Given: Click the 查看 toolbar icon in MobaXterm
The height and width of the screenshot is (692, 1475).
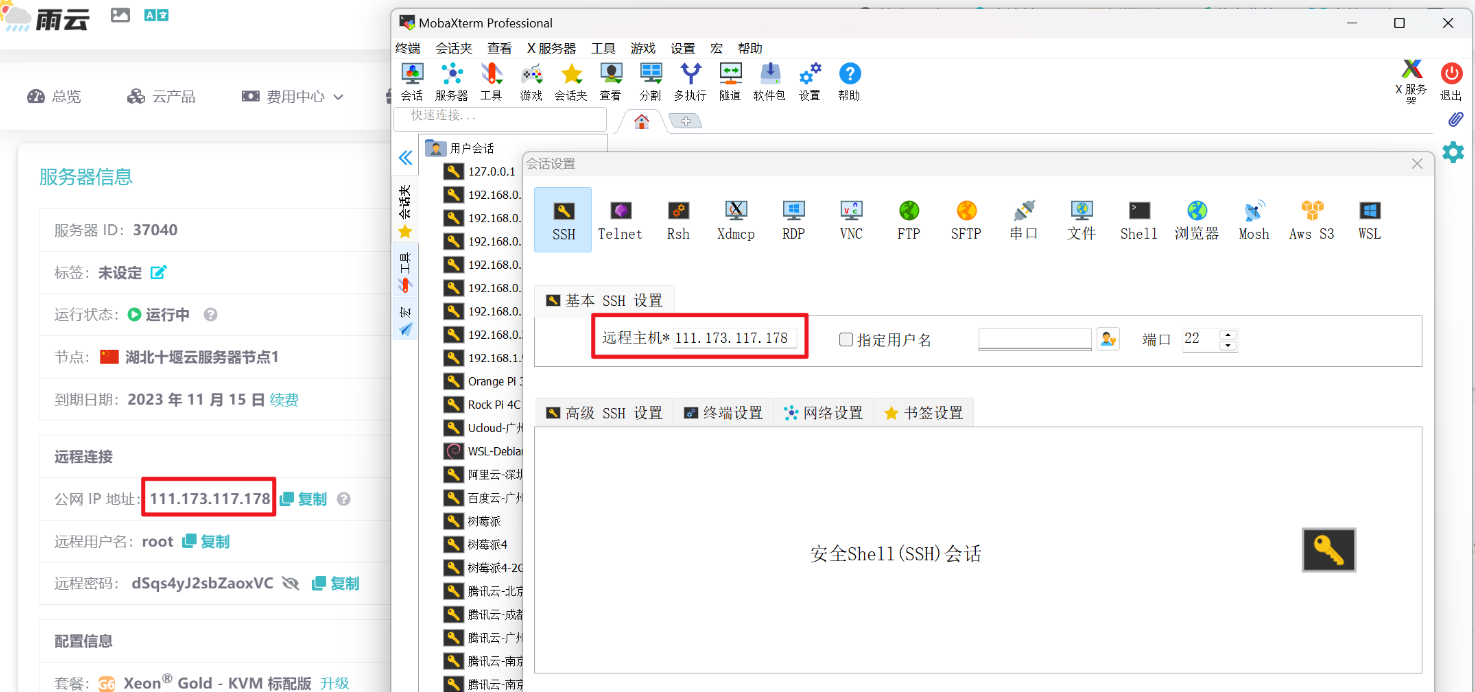Looking at the screenshot, I should pos(611,81).
